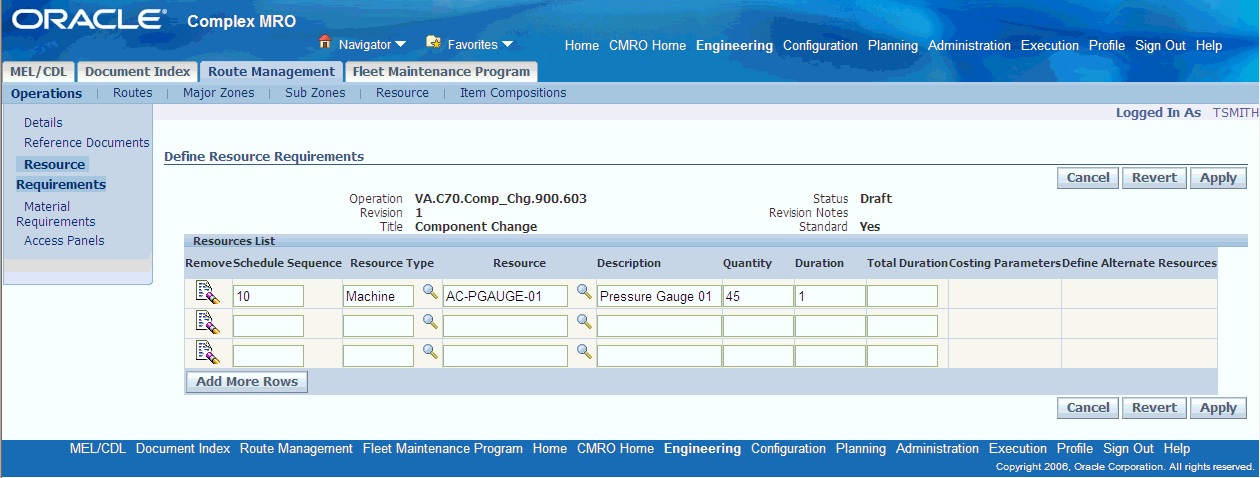Click the top Cancel button

click(1088, 178)
